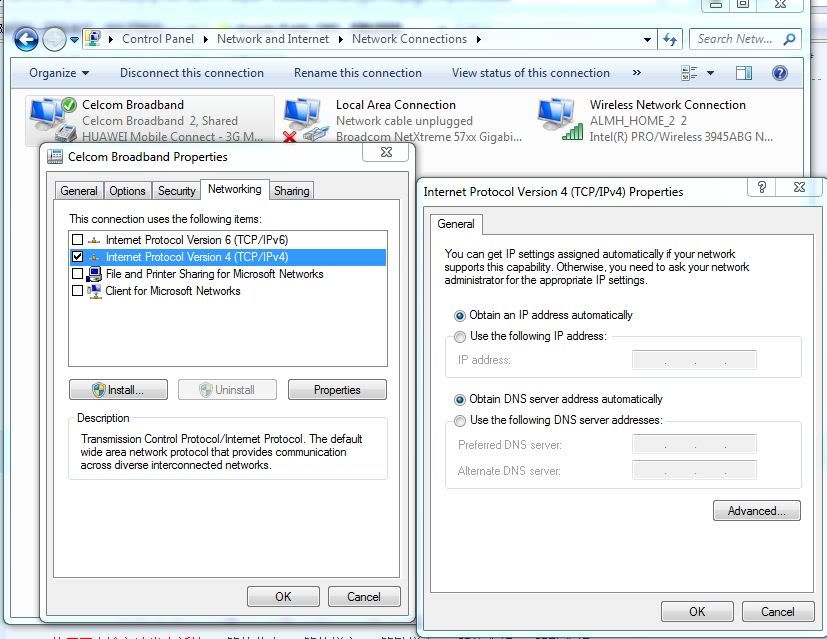Expand the change view dropdown arrow
The height and width of the screenshot is (639, 827).
click(x=711, y=73)
